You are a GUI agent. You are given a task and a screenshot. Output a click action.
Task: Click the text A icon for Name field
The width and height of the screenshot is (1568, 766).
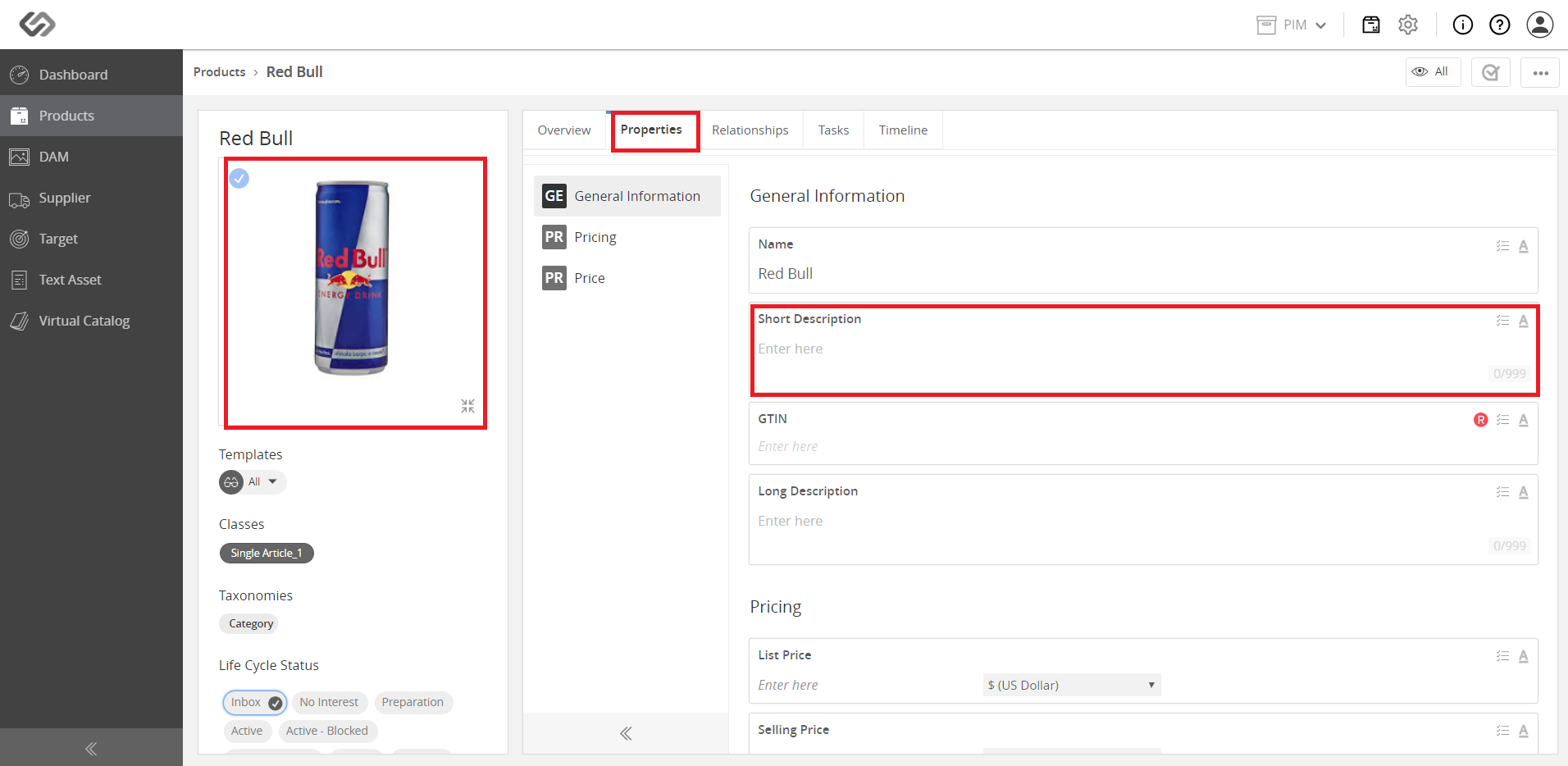[1524, 246]
